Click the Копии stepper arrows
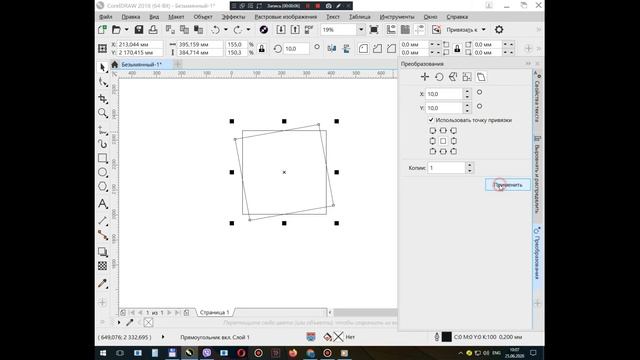The width and height of the screenshot is (640, 360). [x=469, y=168]
